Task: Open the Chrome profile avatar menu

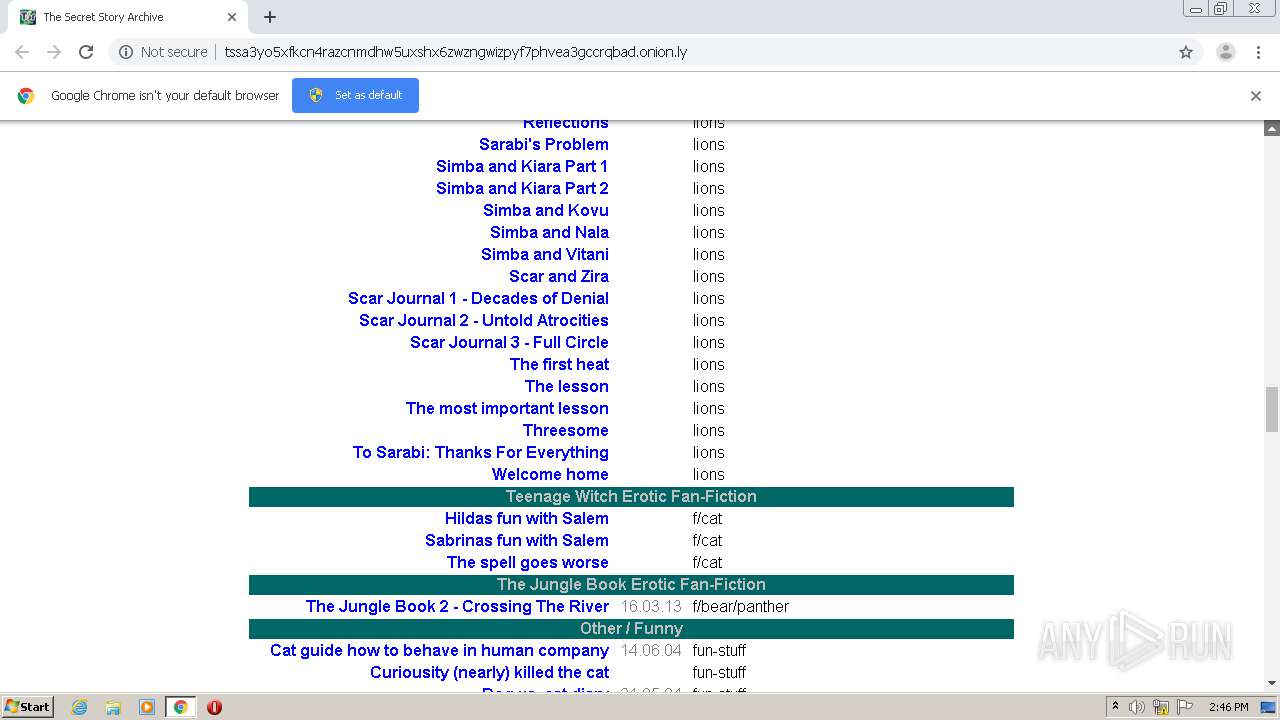Action: tap(1226, 52)
